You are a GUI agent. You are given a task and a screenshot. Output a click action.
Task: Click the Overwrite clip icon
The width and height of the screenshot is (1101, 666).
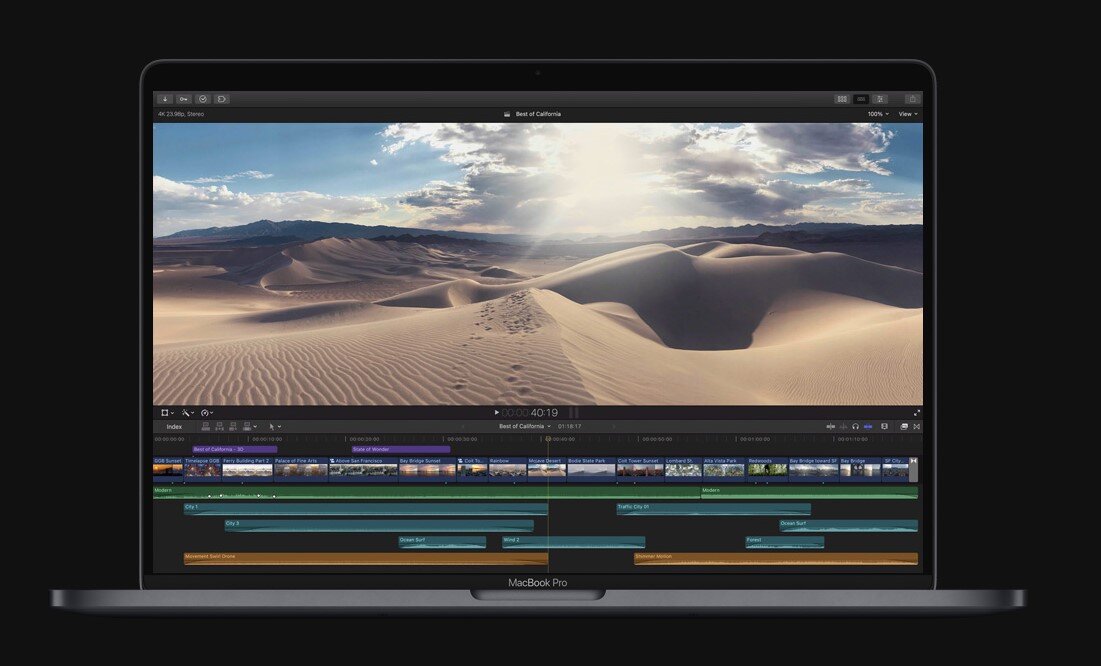point(246,426)
